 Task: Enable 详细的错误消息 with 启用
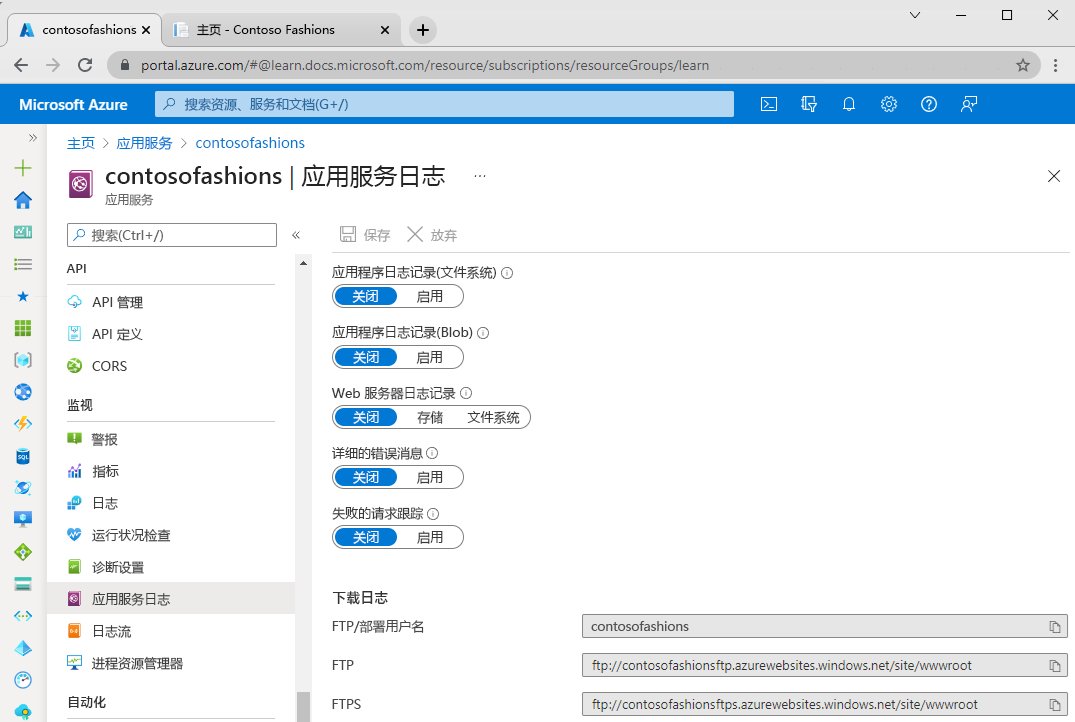click(430, 477)
